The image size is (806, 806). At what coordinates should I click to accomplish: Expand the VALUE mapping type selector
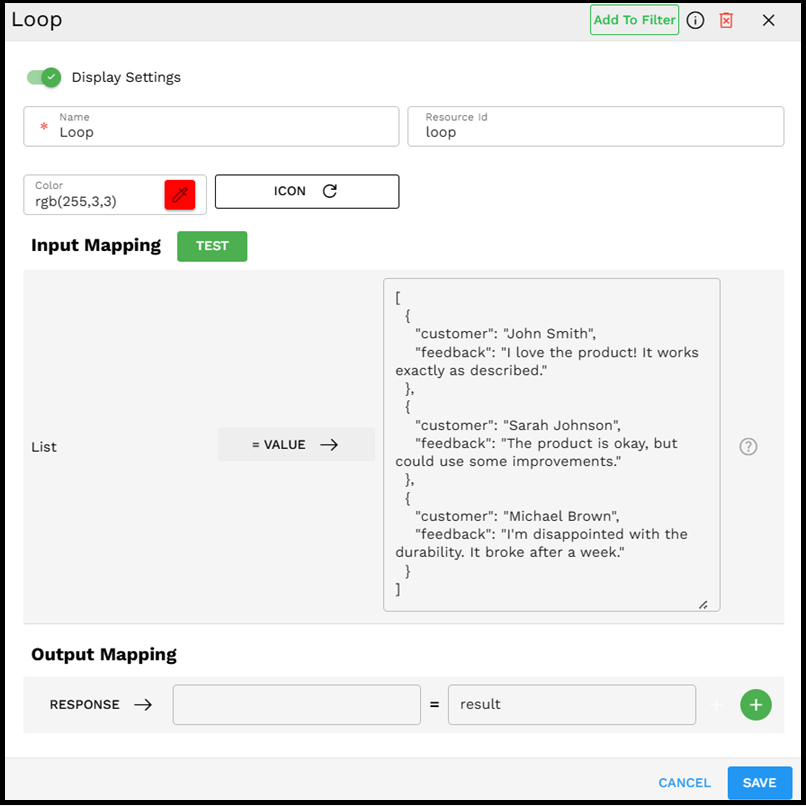coord(296,446)
